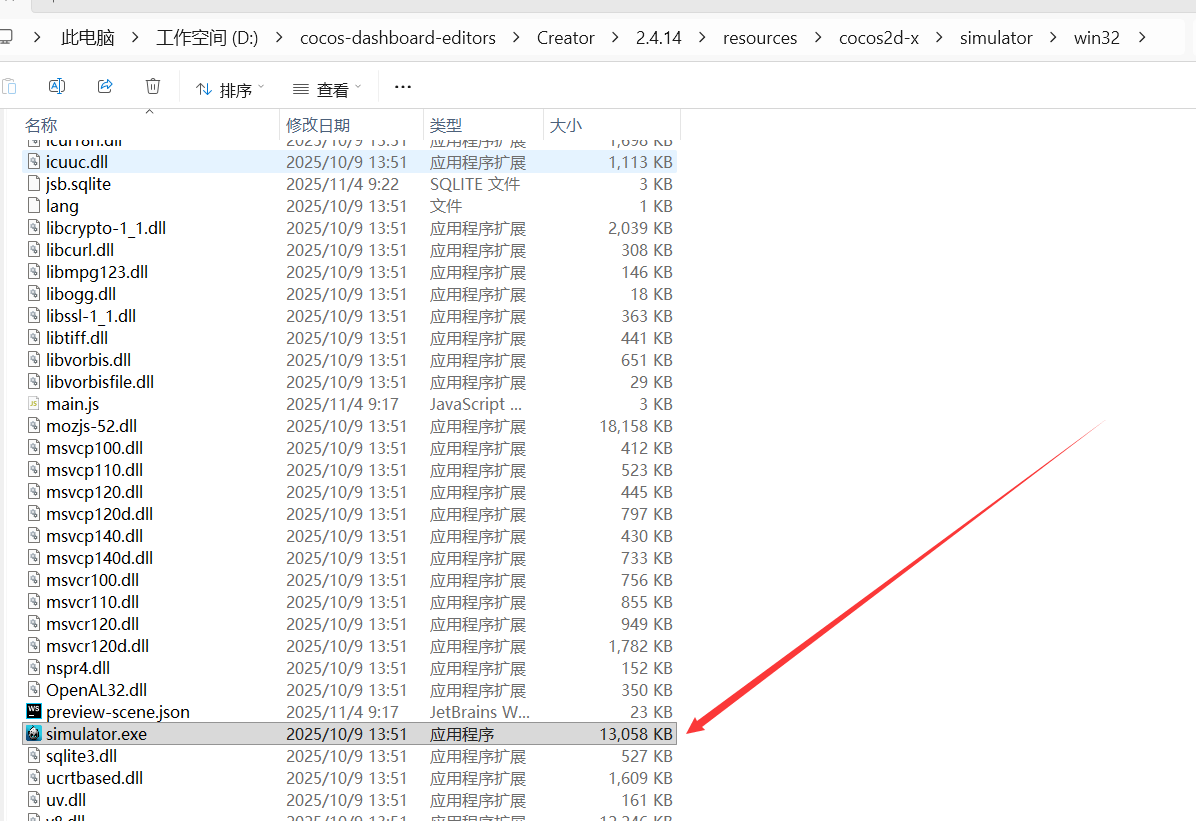The height and width of the screenshot is (821, 1196).
Task: Select the libcrypto-1_1.dll file name
Action: [x=106, y=227]
